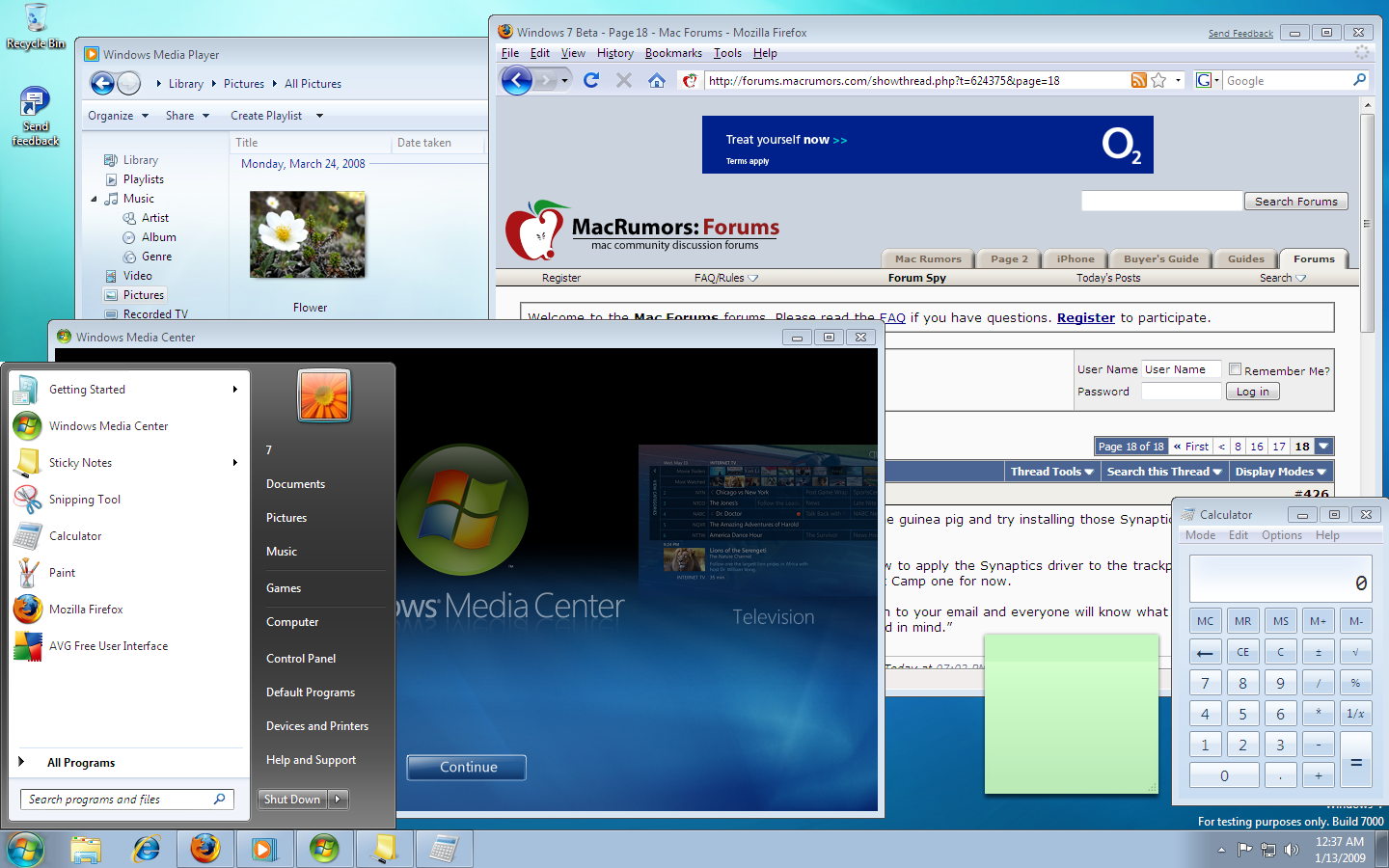Click the Start menu search magnifier icon
Image resolution: width=1389 pixels, height=868 pixels.
pyautogui.click(x=219, y=799)
